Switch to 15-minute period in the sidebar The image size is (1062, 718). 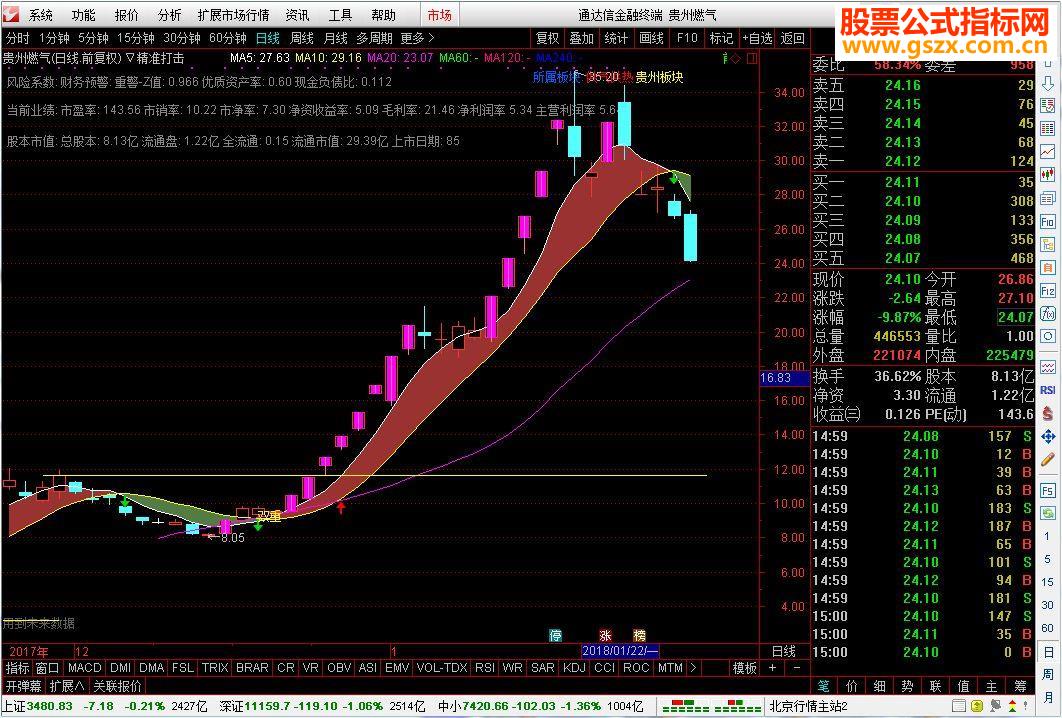pos(1047,582)
